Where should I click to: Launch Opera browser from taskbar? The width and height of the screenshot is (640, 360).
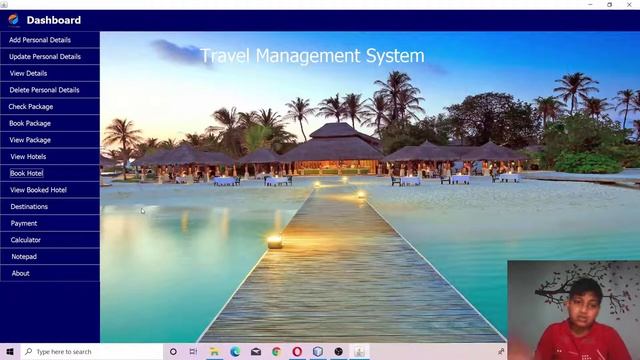(x=297, y=351)
